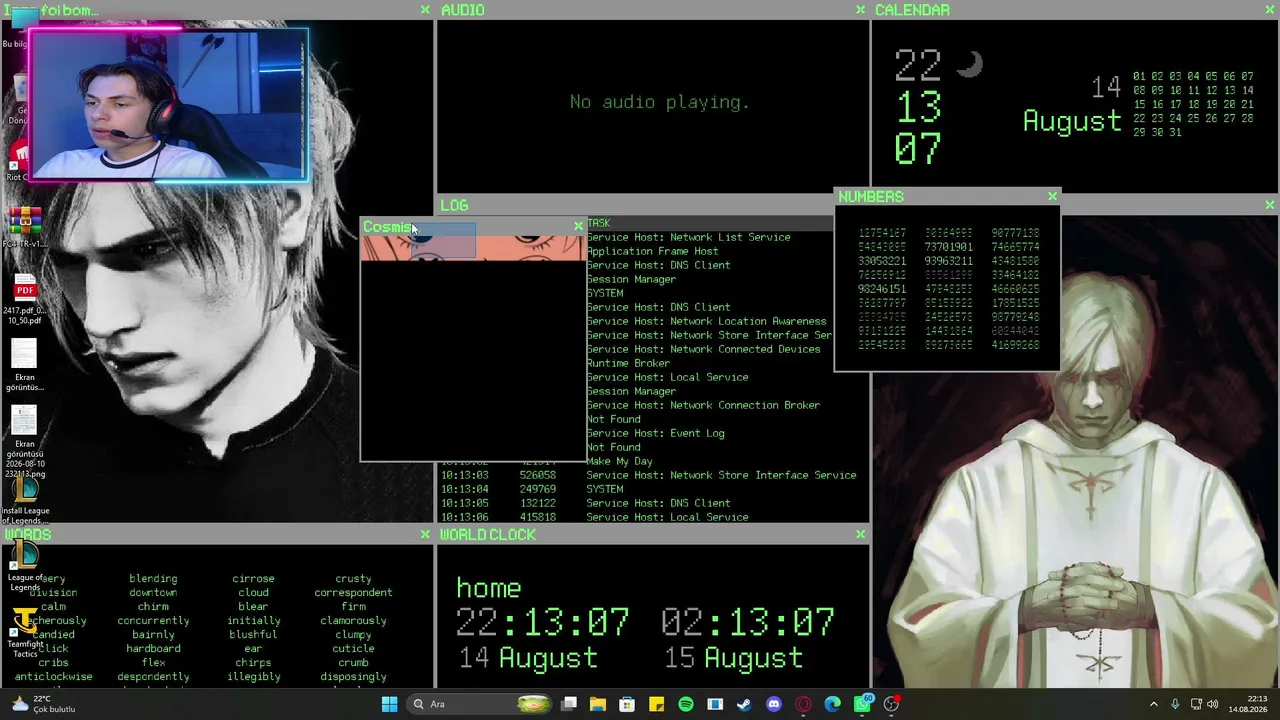The width and height of the screenshot is (1280, 720).
Task: Click the word "correspondent" in Words
Action: coord(353,592)
